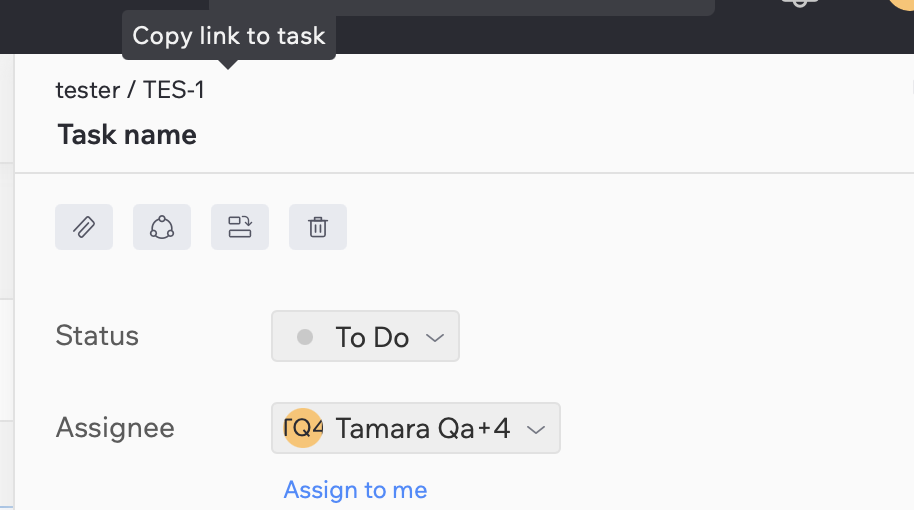
Task: Click the dark search field at top
Action: [x=462, y=7]
